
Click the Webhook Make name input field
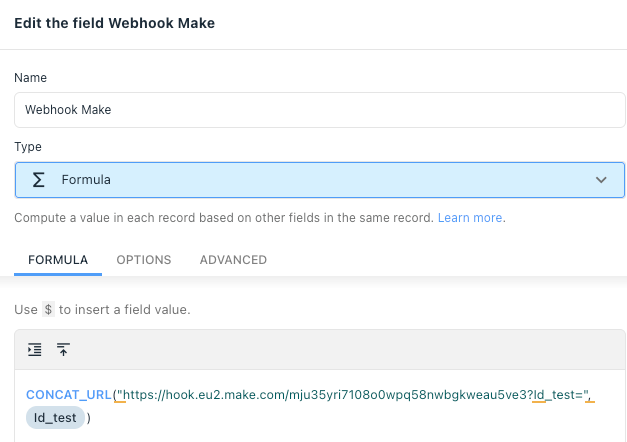tap(319, 110)
